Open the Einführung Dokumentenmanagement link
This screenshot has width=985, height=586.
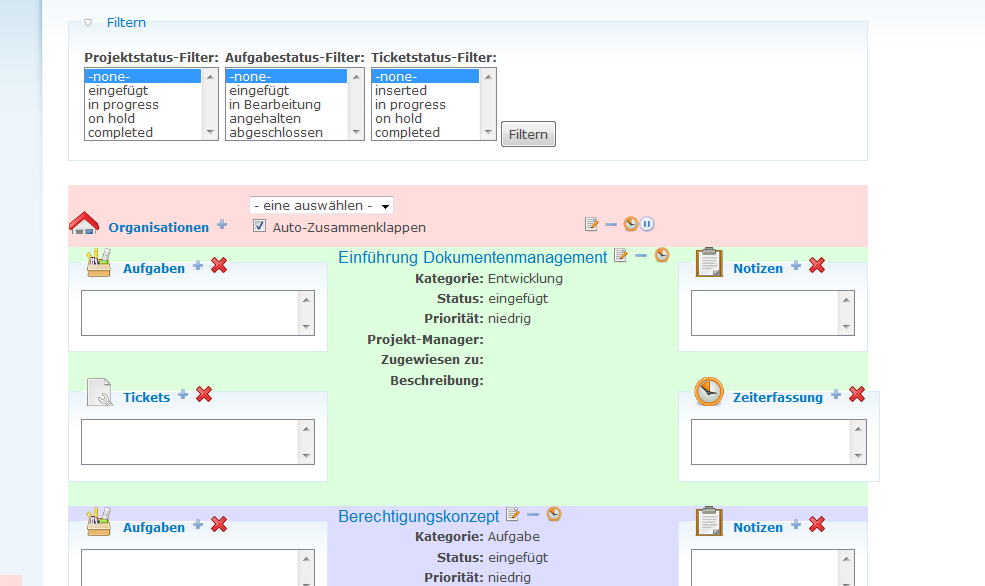tap(472, 258)
